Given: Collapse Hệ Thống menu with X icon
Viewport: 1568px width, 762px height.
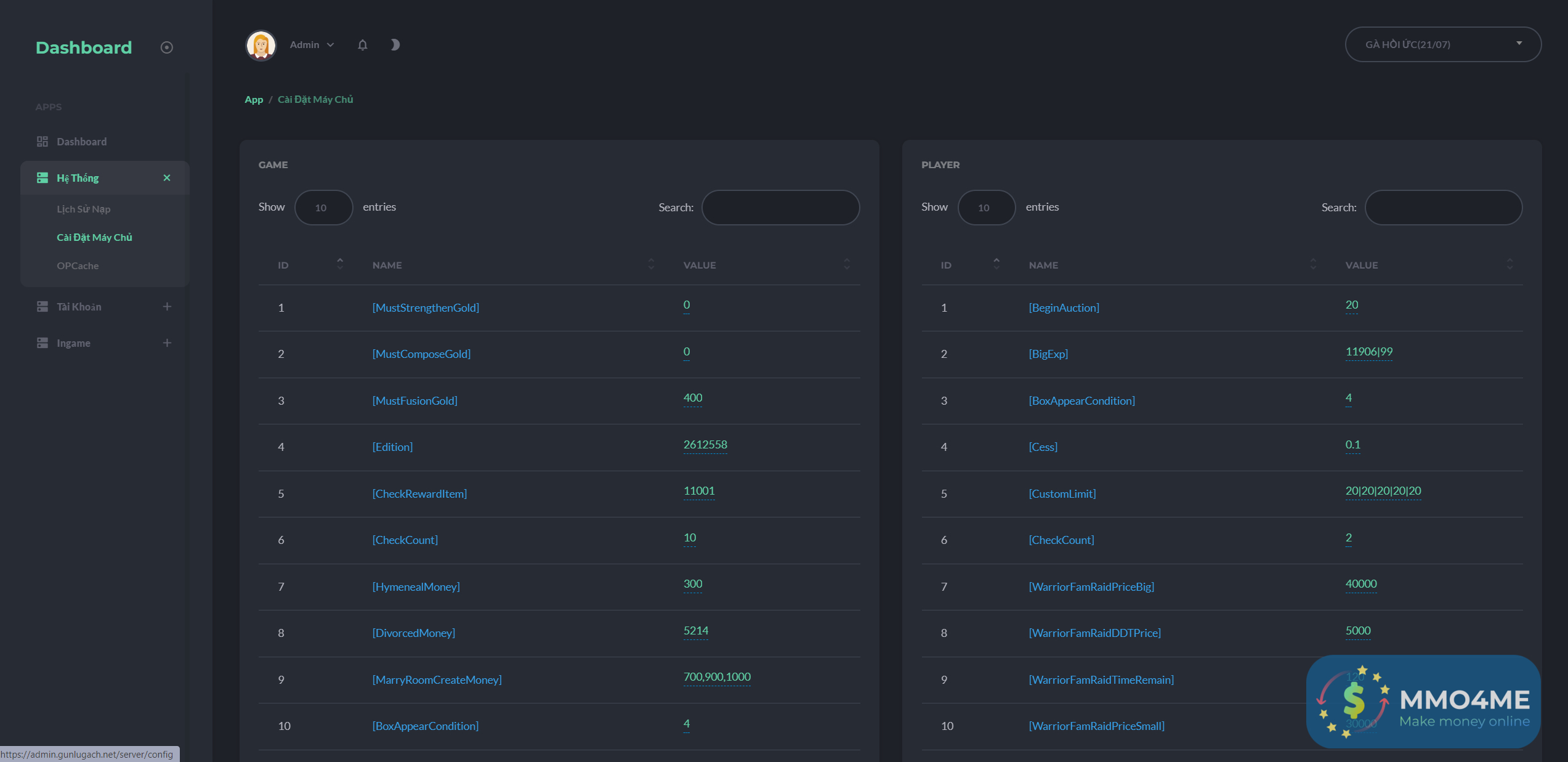Looking at the screenshot, I should [166, 178].
